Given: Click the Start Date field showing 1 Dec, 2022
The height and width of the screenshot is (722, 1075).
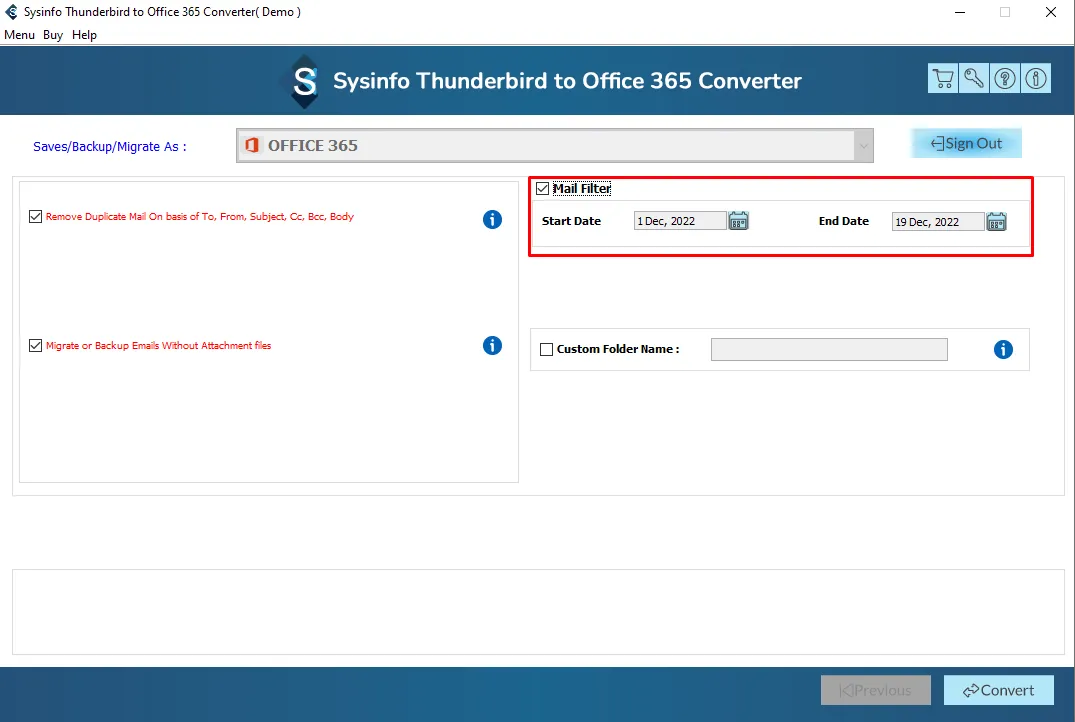Looking at the screenshot, I should coord(679,221).
